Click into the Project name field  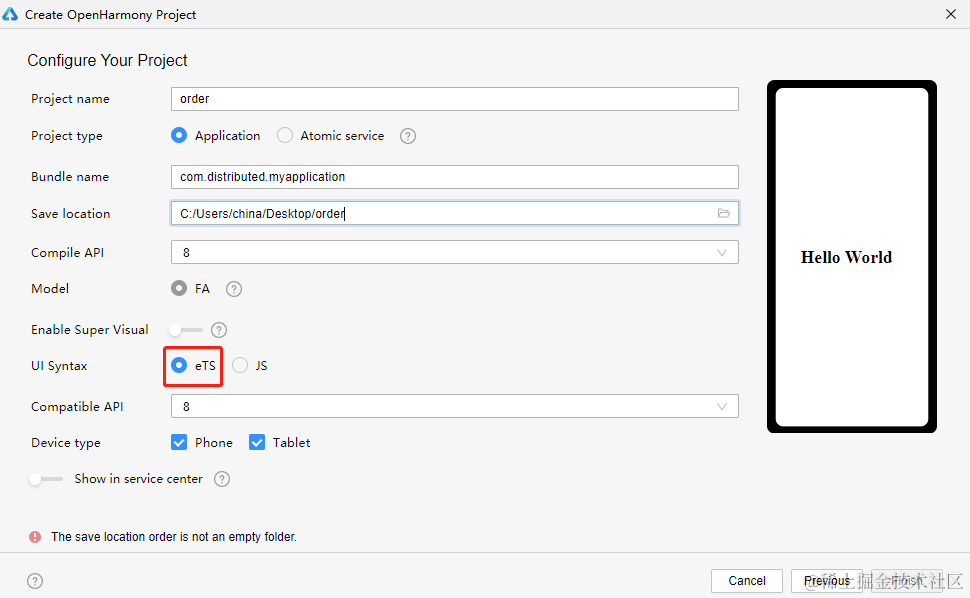pyautogui.click(x=454, y=99)
